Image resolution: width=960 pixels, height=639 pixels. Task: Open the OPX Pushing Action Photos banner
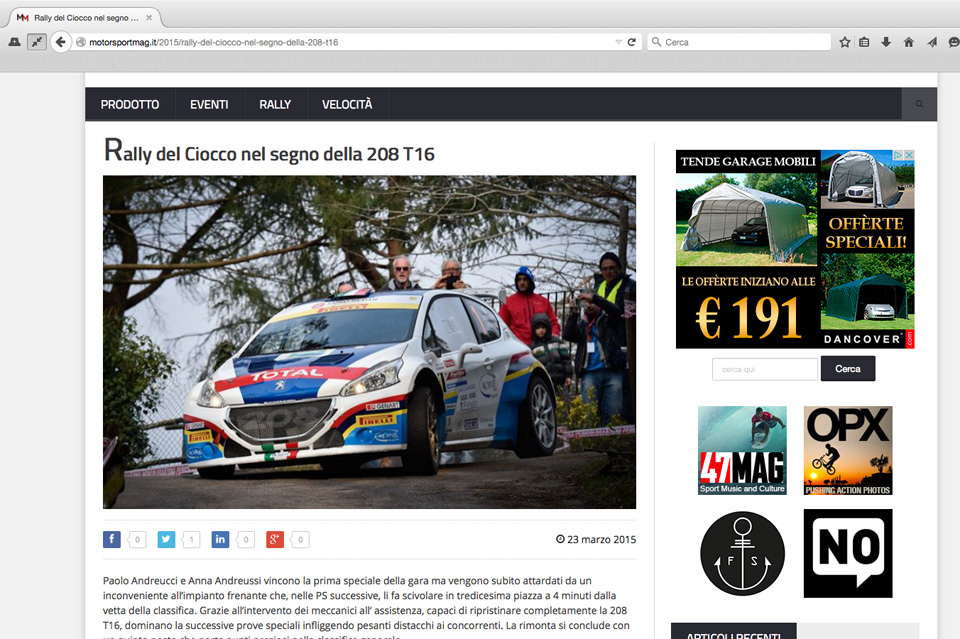click(x=848, y=450)
